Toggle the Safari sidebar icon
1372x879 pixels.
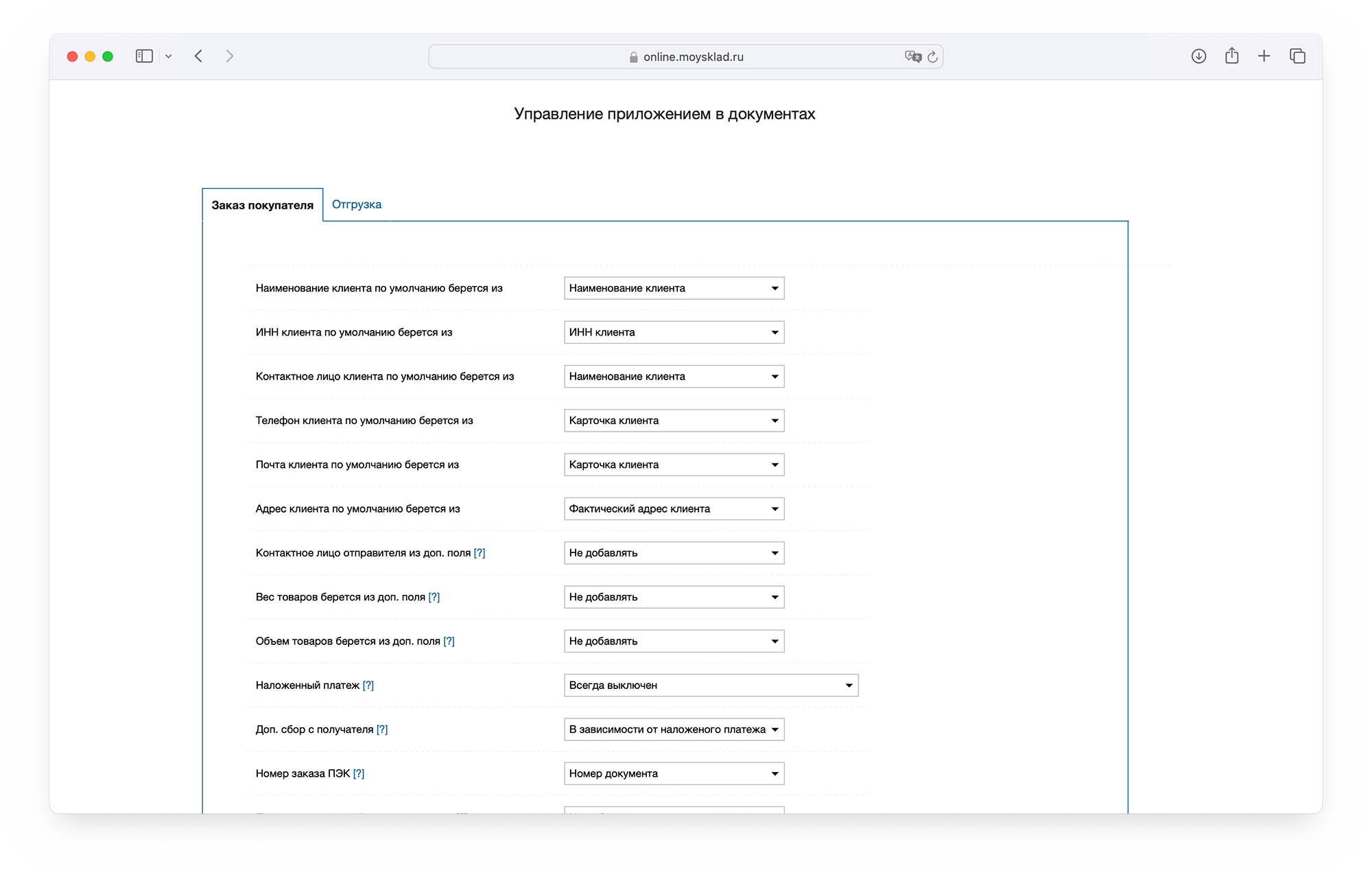pos(144,56)
